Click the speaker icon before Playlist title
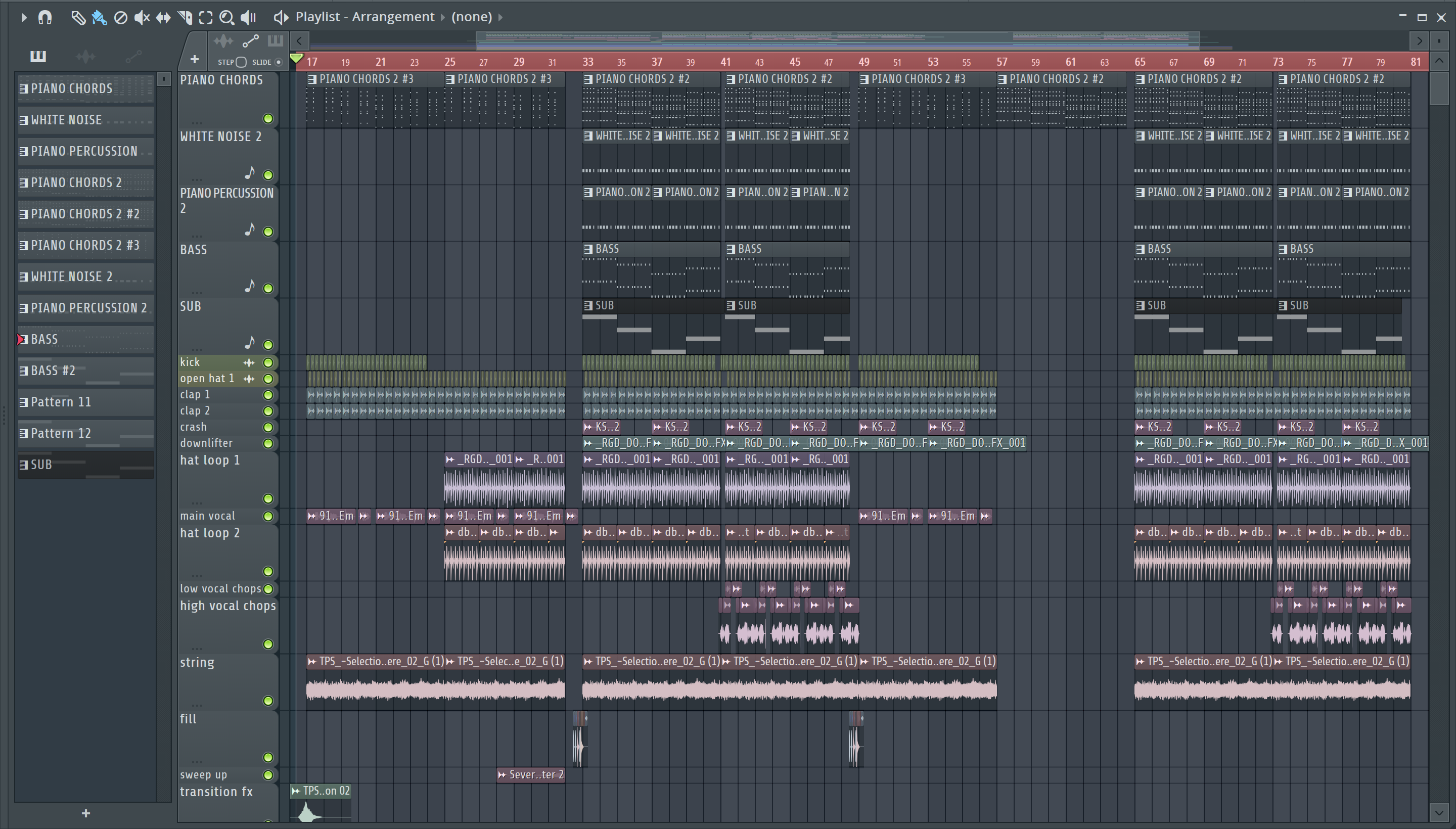The width and height of the screenshot is (1456, 829). (x=281, y=17)
